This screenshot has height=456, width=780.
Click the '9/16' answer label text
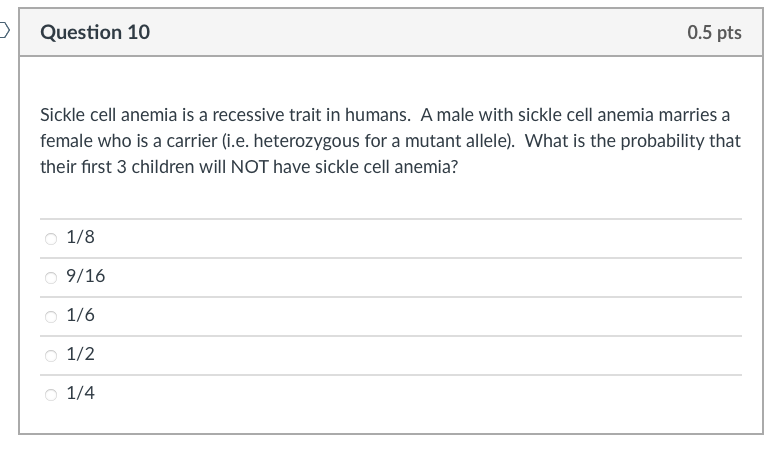(x=86, y=276)
